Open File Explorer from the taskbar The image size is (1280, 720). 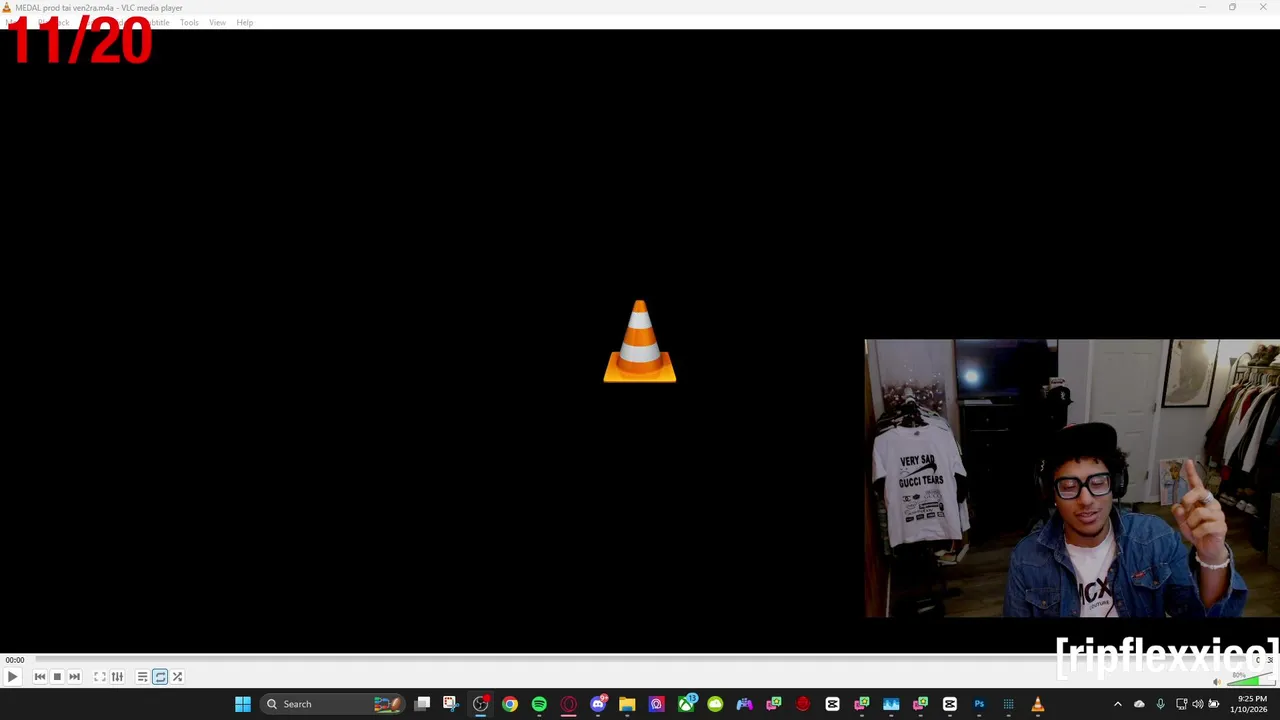tap(627, 704)
